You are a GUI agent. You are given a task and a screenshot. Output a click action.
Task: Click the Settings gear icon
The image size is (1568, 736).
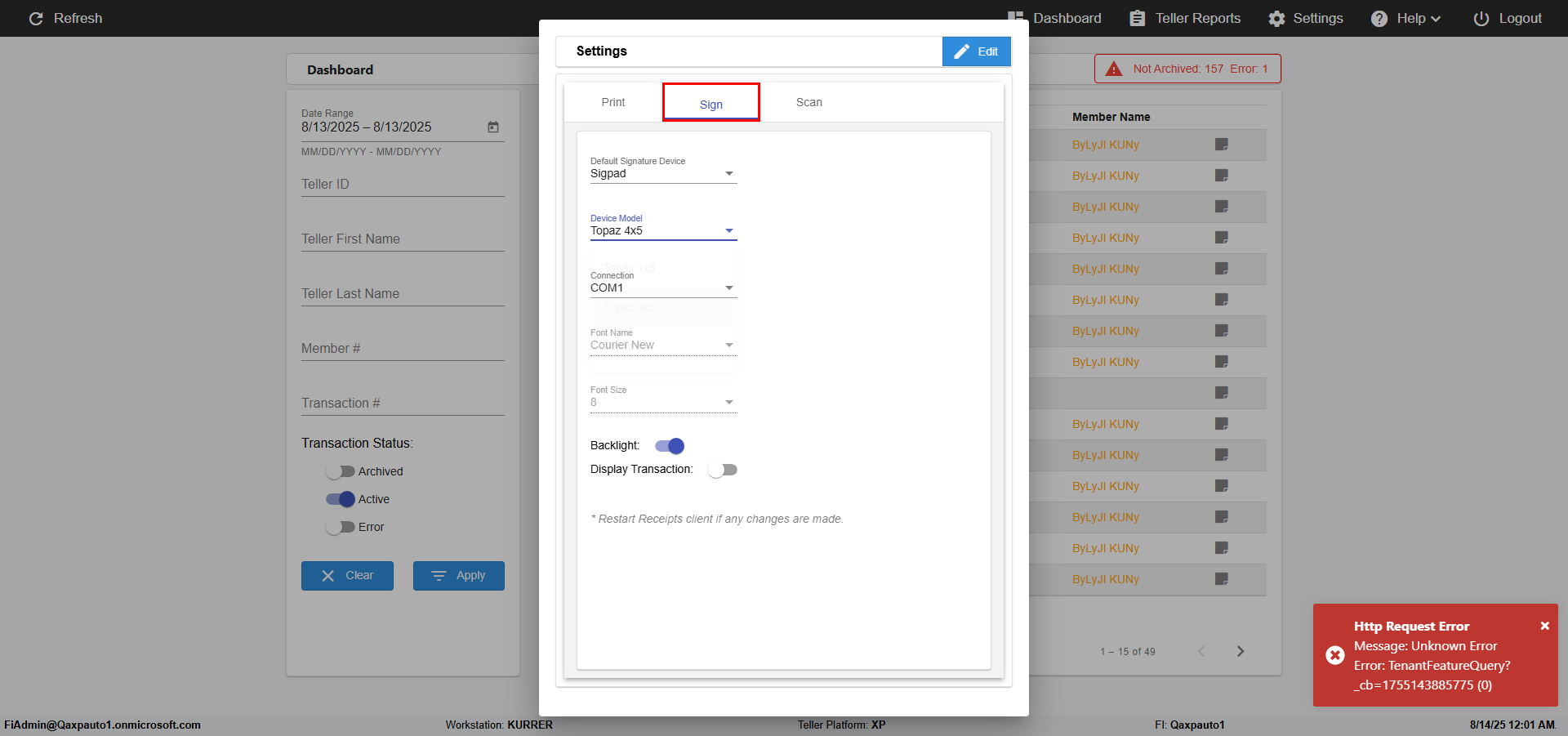point(1276,18)
